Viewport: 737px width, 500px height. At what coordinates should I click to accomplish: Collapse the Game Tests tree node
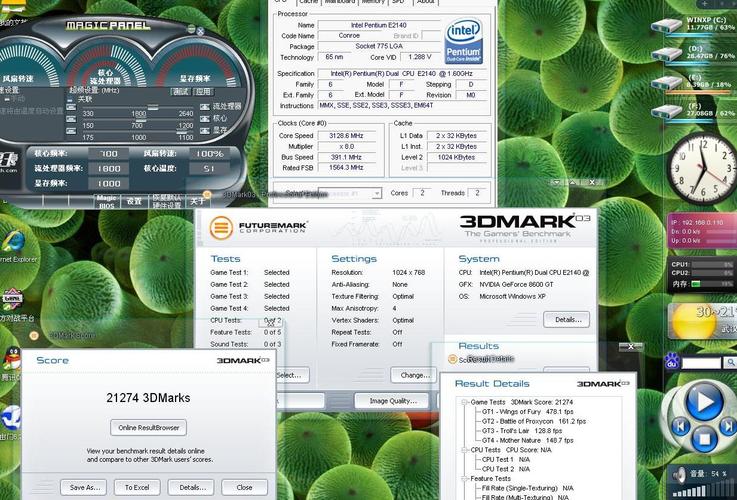464,402
